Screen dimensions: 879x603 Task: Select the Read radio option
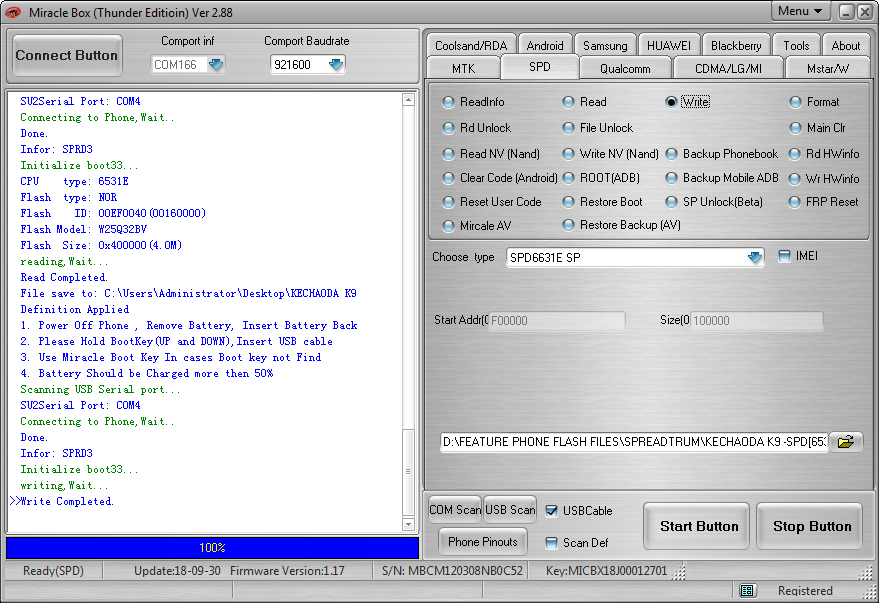568,102
